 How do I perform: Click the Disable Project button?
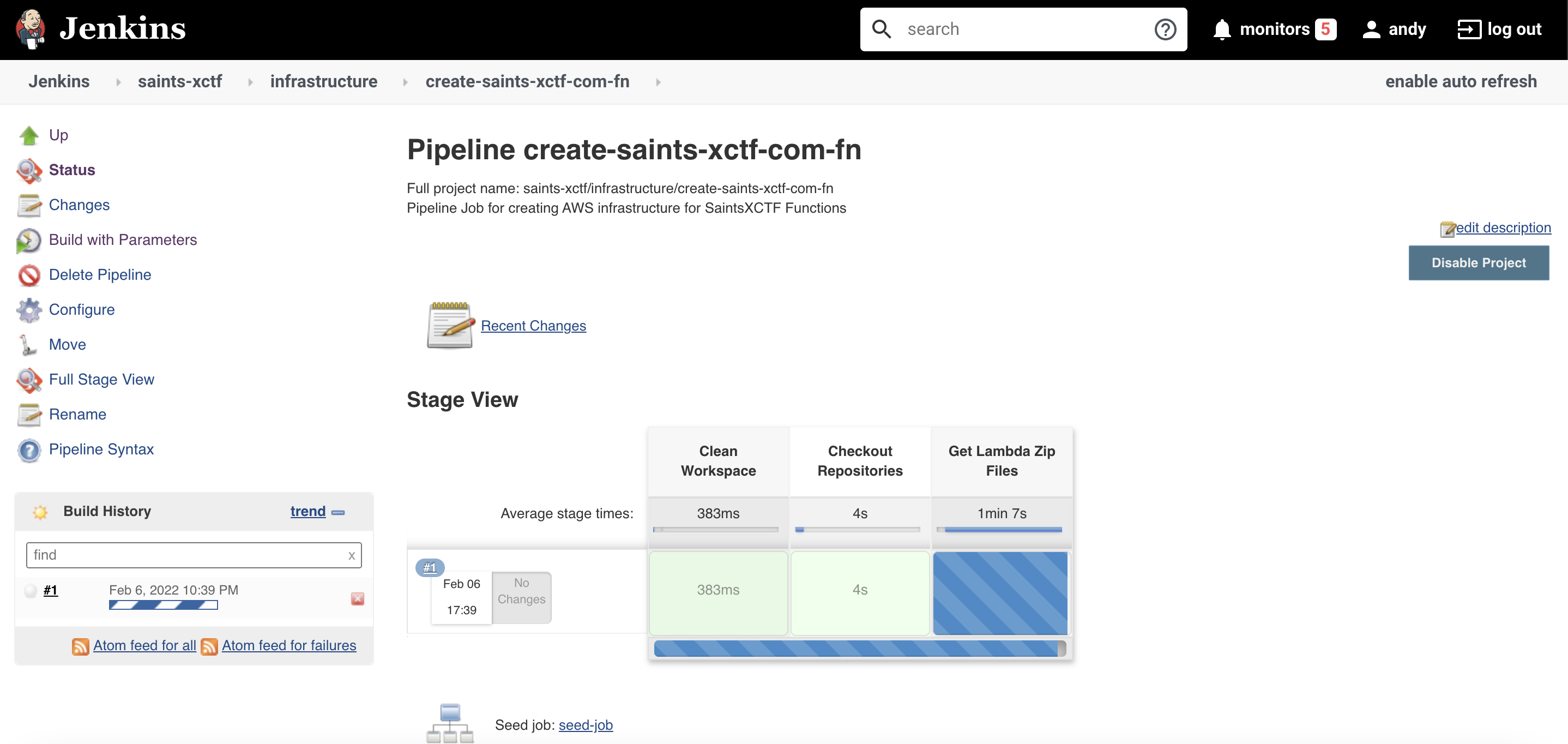pos(1478,263)
